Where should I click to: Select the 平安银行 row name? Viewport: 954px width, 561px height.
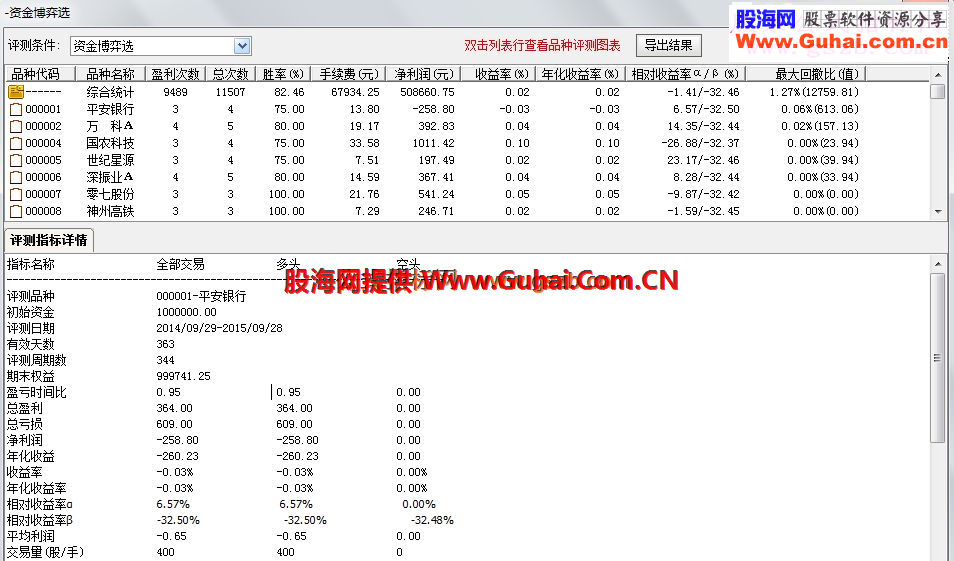pyautogui.click(x=110, y=110)
